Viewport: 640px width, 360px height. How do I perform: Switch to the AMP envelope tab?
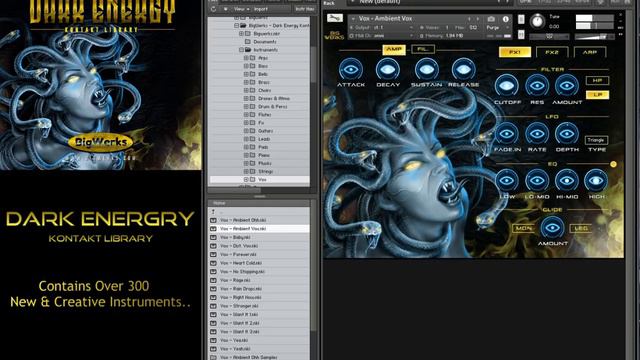393,49
